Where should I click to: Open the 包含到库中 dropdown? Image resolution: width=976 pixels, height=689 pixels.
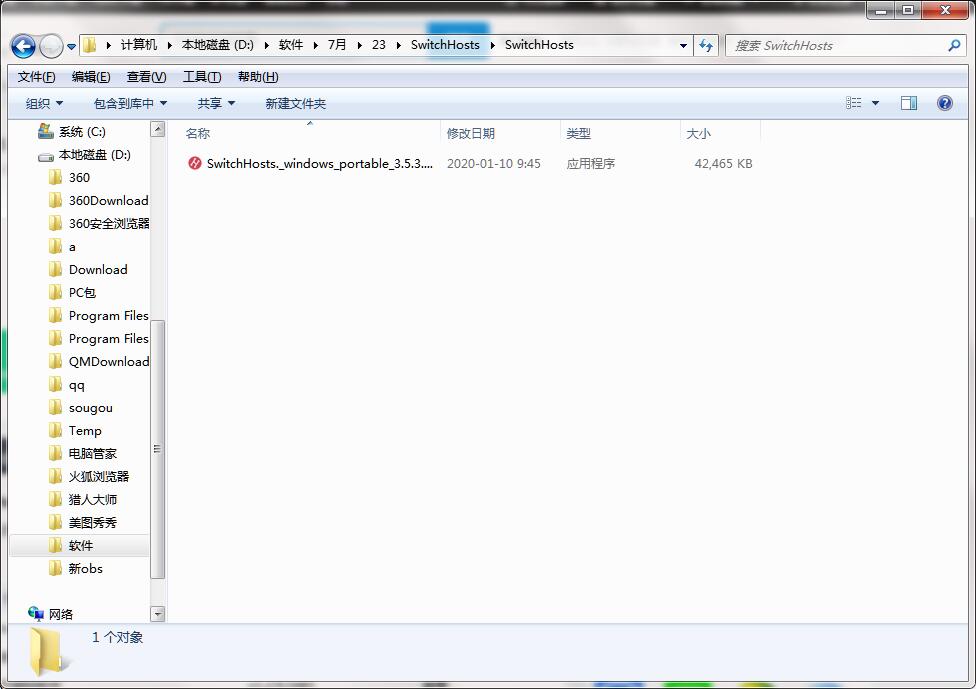tap(130, 103)
